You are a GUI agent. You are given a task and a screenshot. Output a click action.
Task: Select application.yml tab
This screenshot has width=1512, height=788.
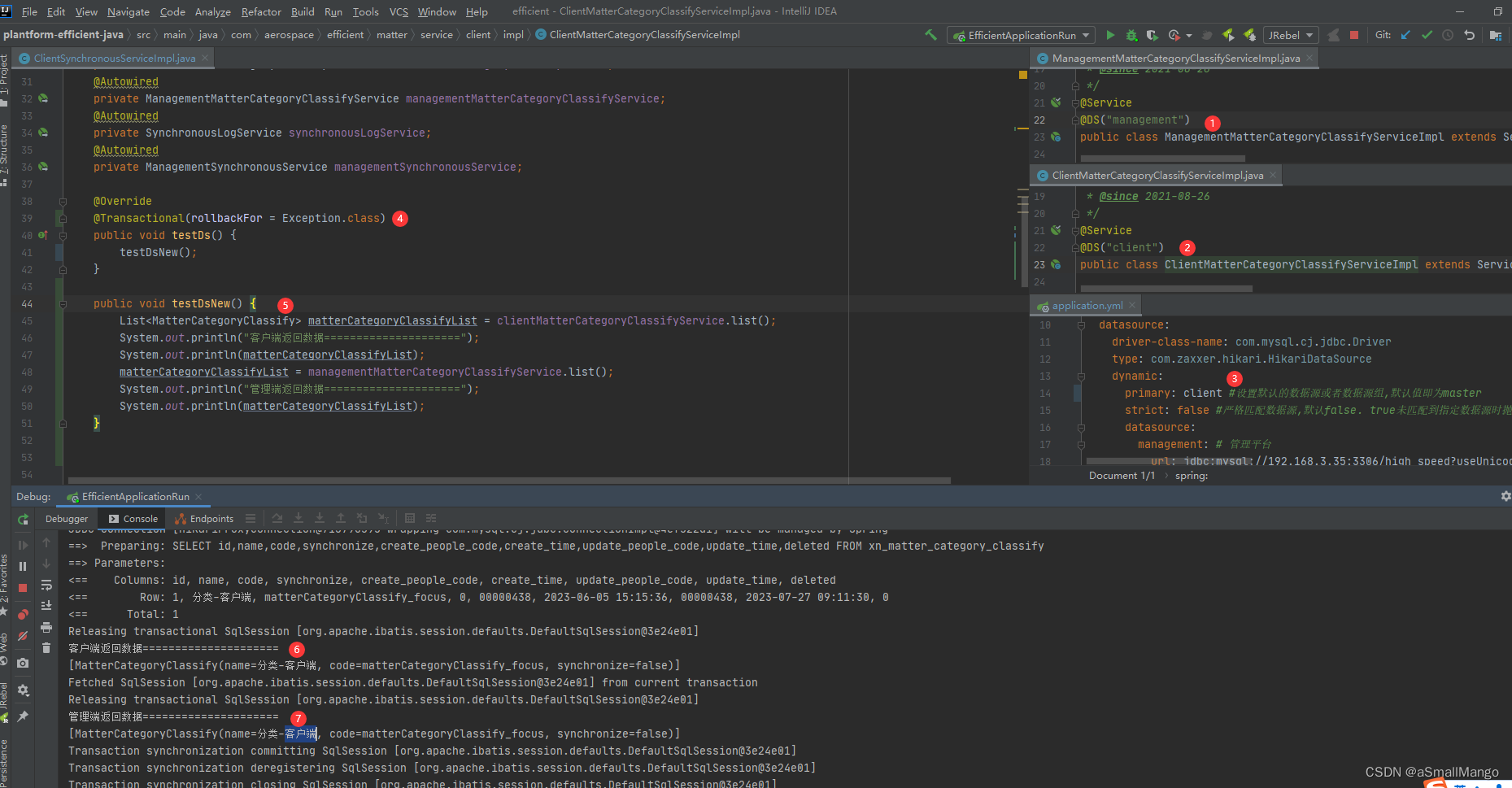(x=1087, y=306)
